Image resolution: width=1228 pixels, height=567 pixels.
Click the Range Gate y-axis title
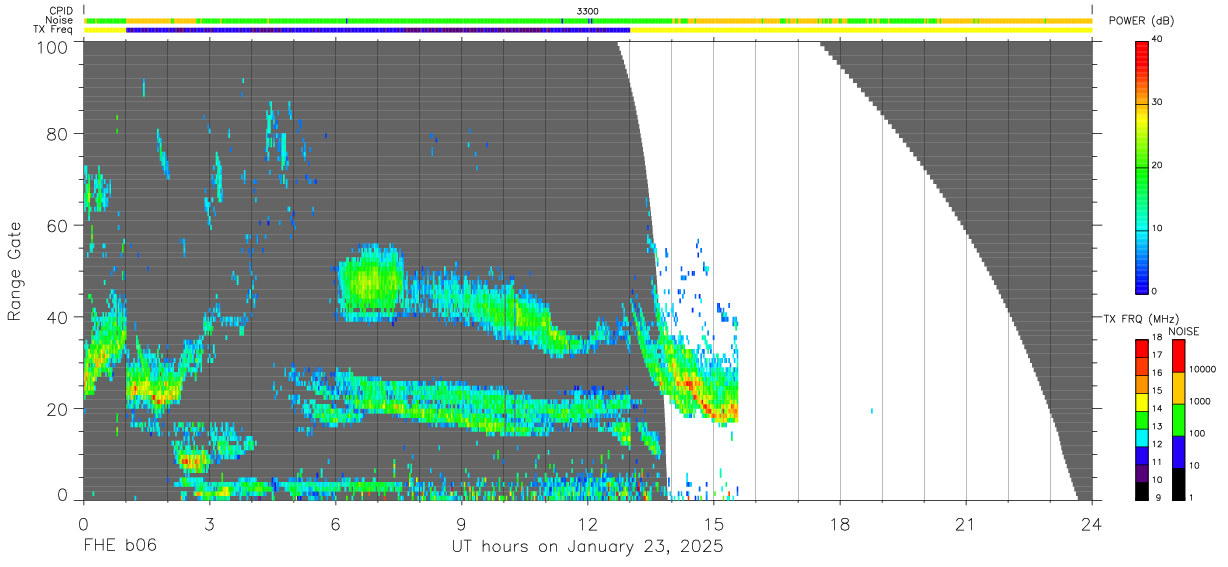[x=15, y=271]
